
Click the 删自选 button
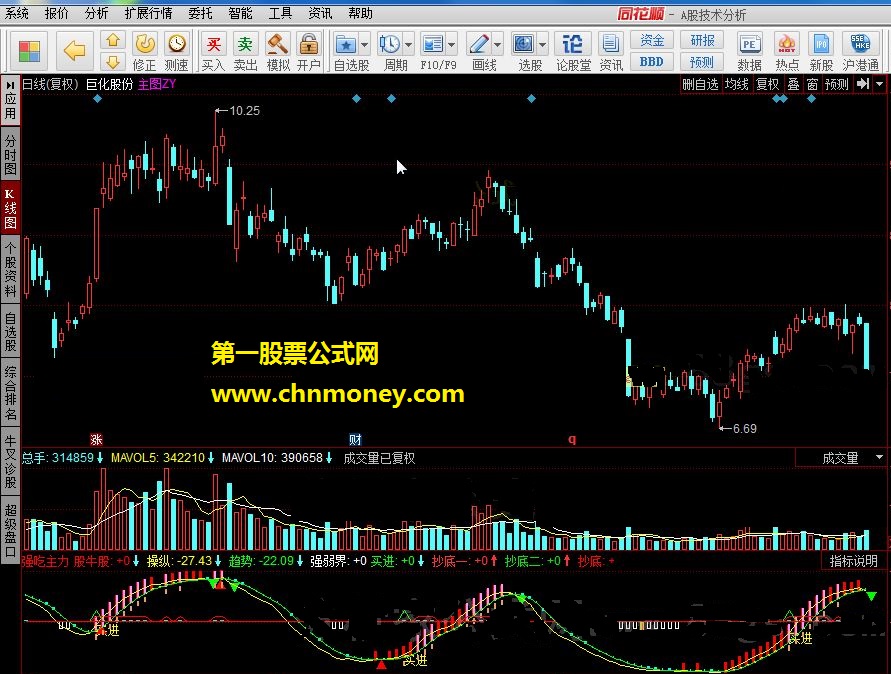(x=700, y=84)
